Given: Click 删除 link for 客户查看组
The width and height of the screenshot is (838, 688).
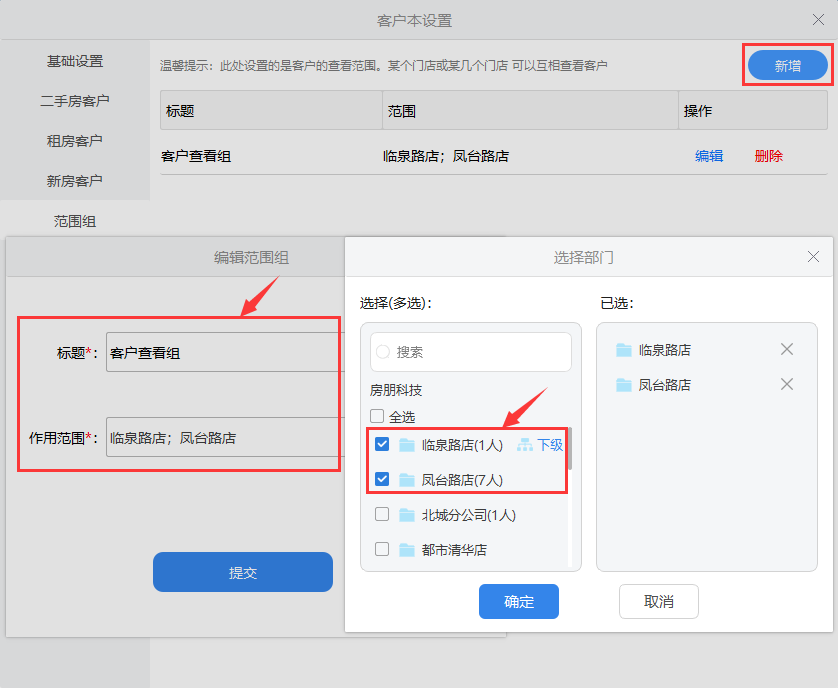Looking at the screenshot, I should (x=769, y=156).
